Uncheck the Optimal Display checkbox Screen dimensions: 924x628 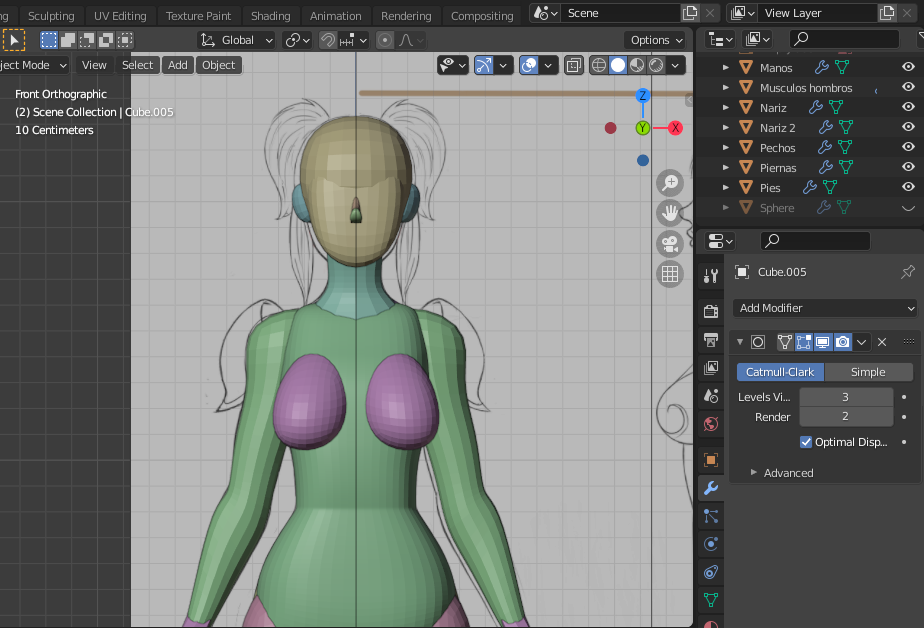[x=806, y=442]
